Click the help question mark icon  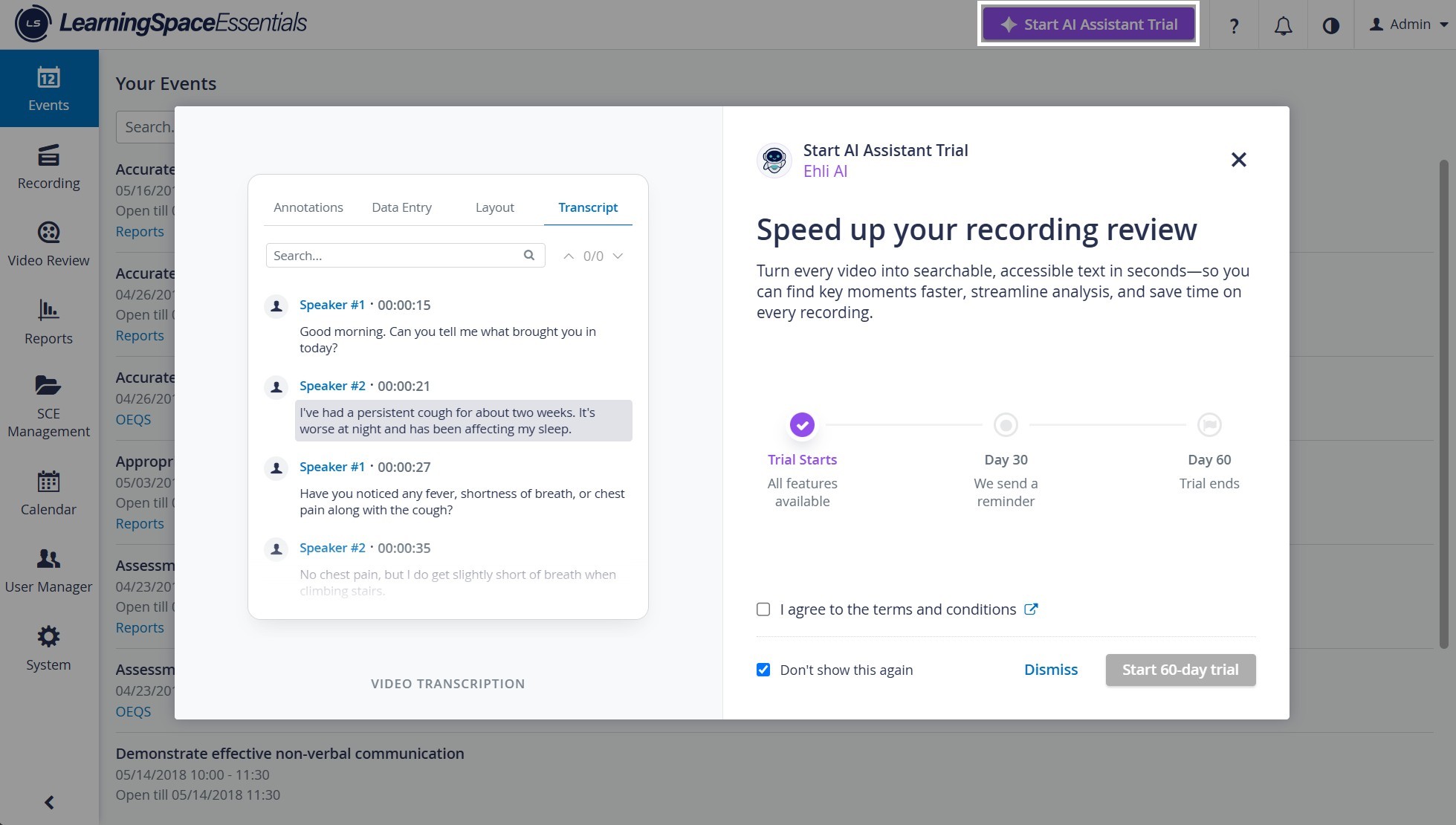coord(1234,25)
